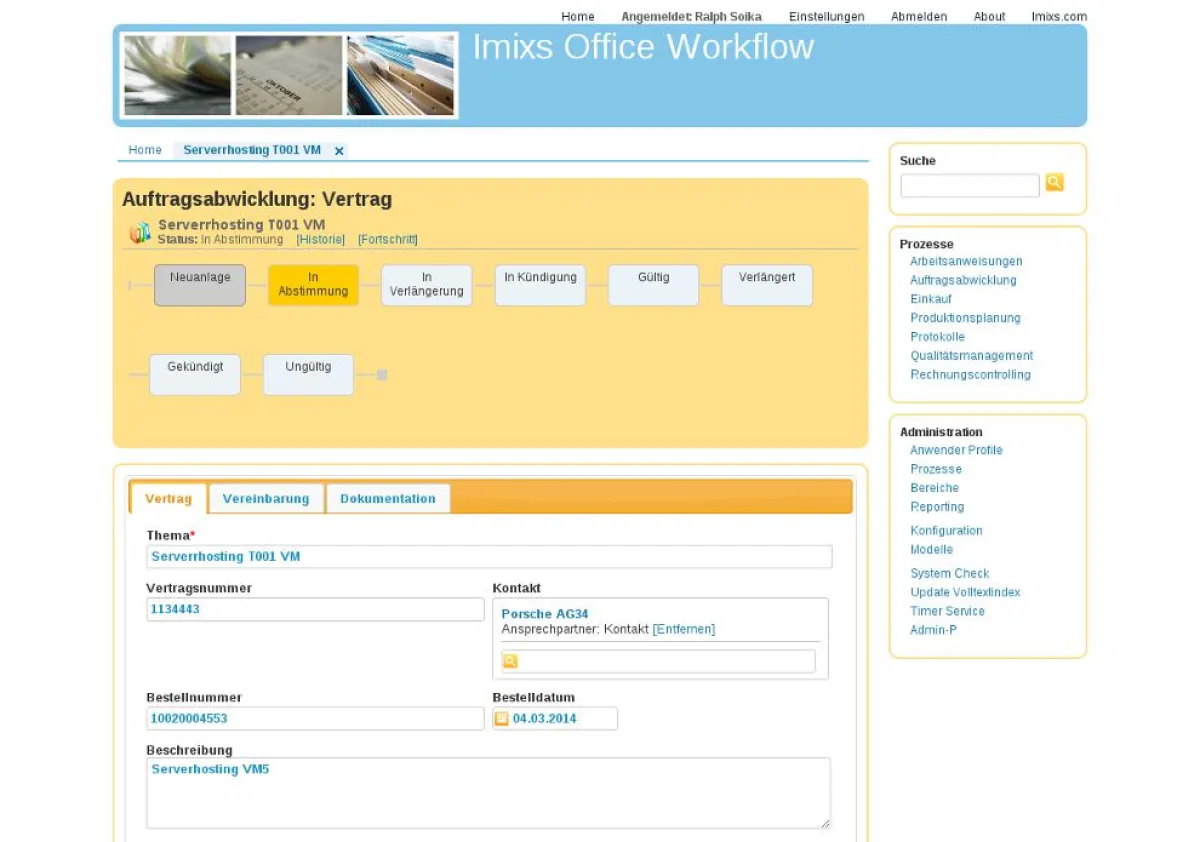1200x842 pixels.
Task: Switch to the Dokumentation tab
Action: click(x=389, y=498)
